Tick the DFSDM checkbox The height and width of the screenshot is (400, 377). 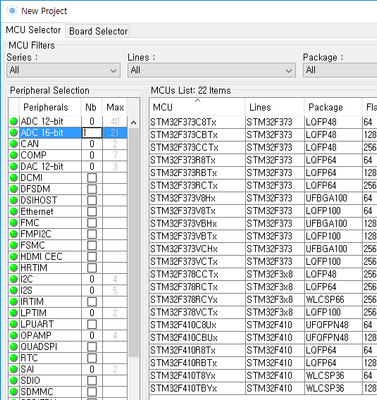pos(92,189)
